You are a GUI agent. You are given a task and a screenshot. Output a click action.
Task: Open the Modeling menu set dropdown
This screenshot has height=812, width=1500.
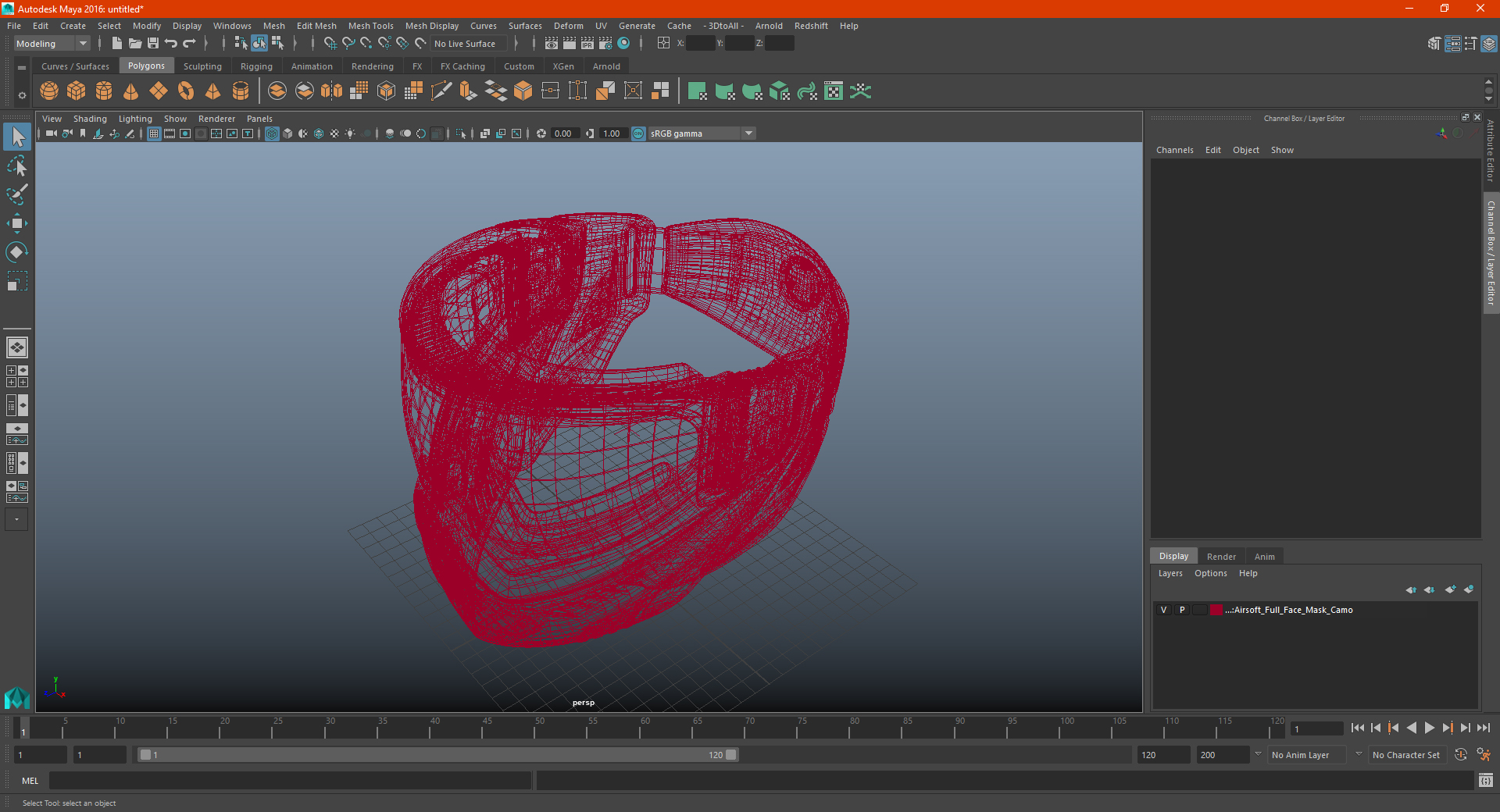point(52,44)
